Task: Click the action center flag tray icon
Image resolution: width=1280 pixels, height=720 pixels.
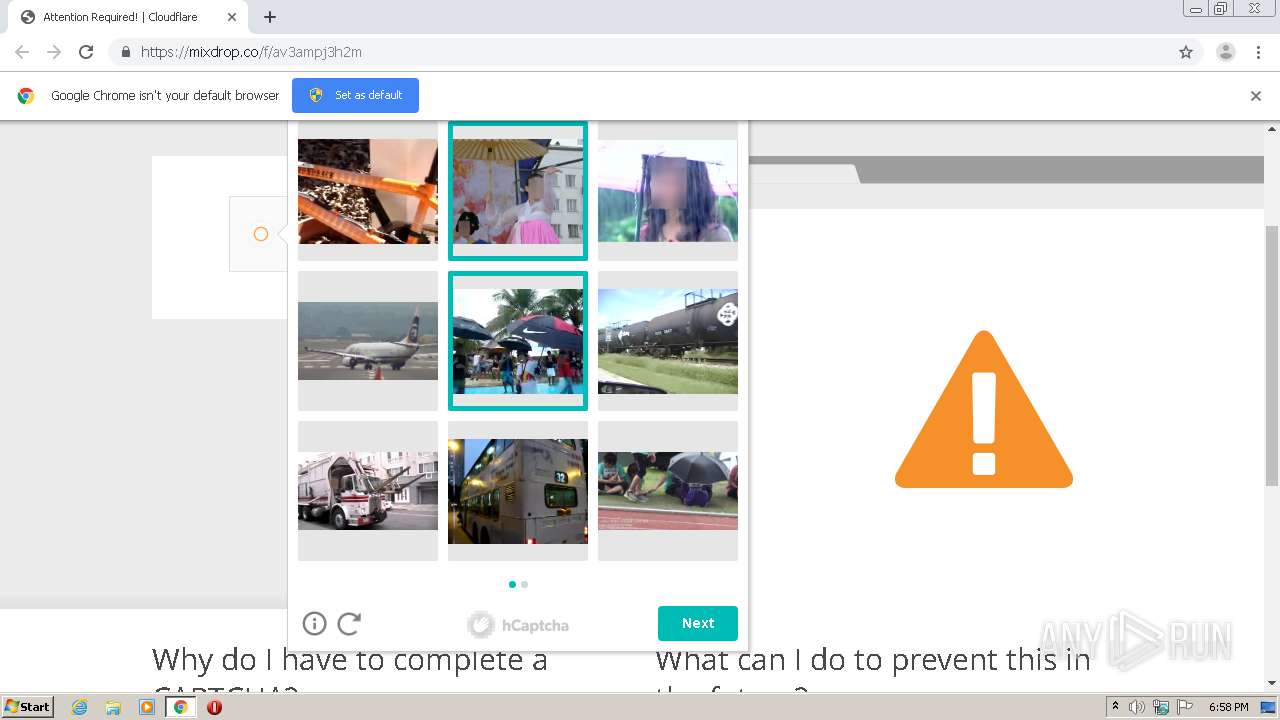Action: point(1184,707)
